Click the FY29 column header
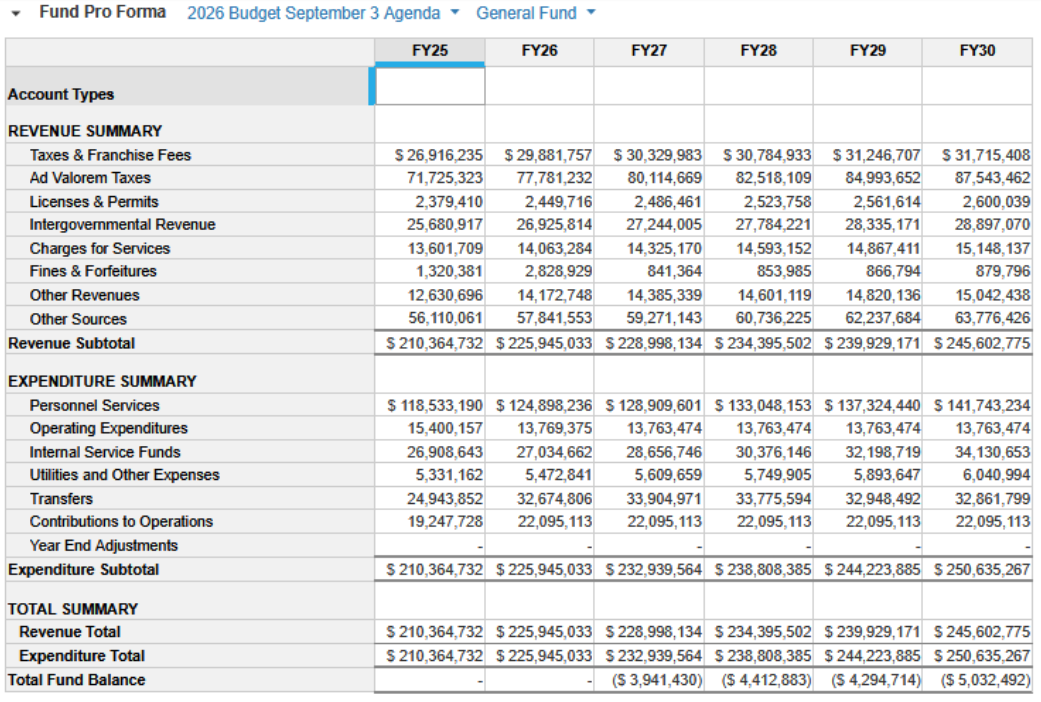Viewport: 1041px width, 702px height. 867,51
